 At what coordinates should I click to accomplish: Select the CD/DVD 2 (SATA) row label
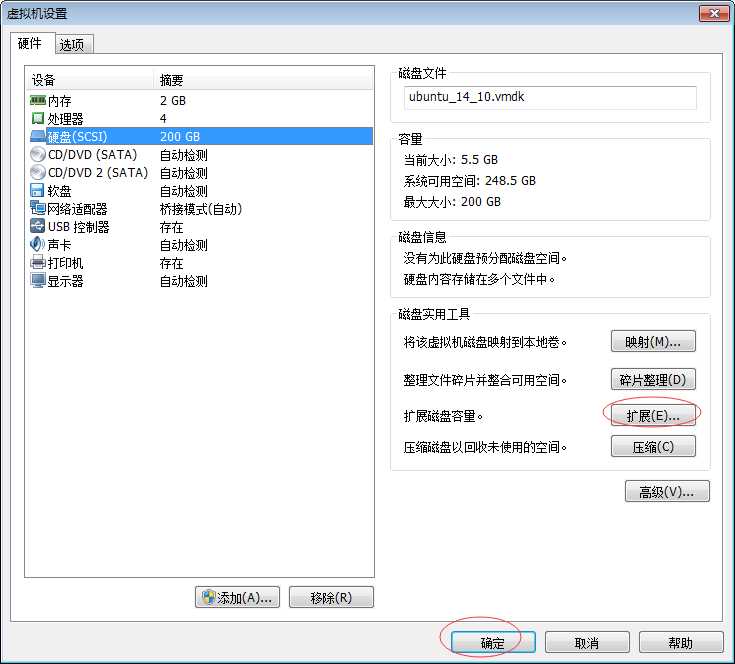tap(98, 172)
